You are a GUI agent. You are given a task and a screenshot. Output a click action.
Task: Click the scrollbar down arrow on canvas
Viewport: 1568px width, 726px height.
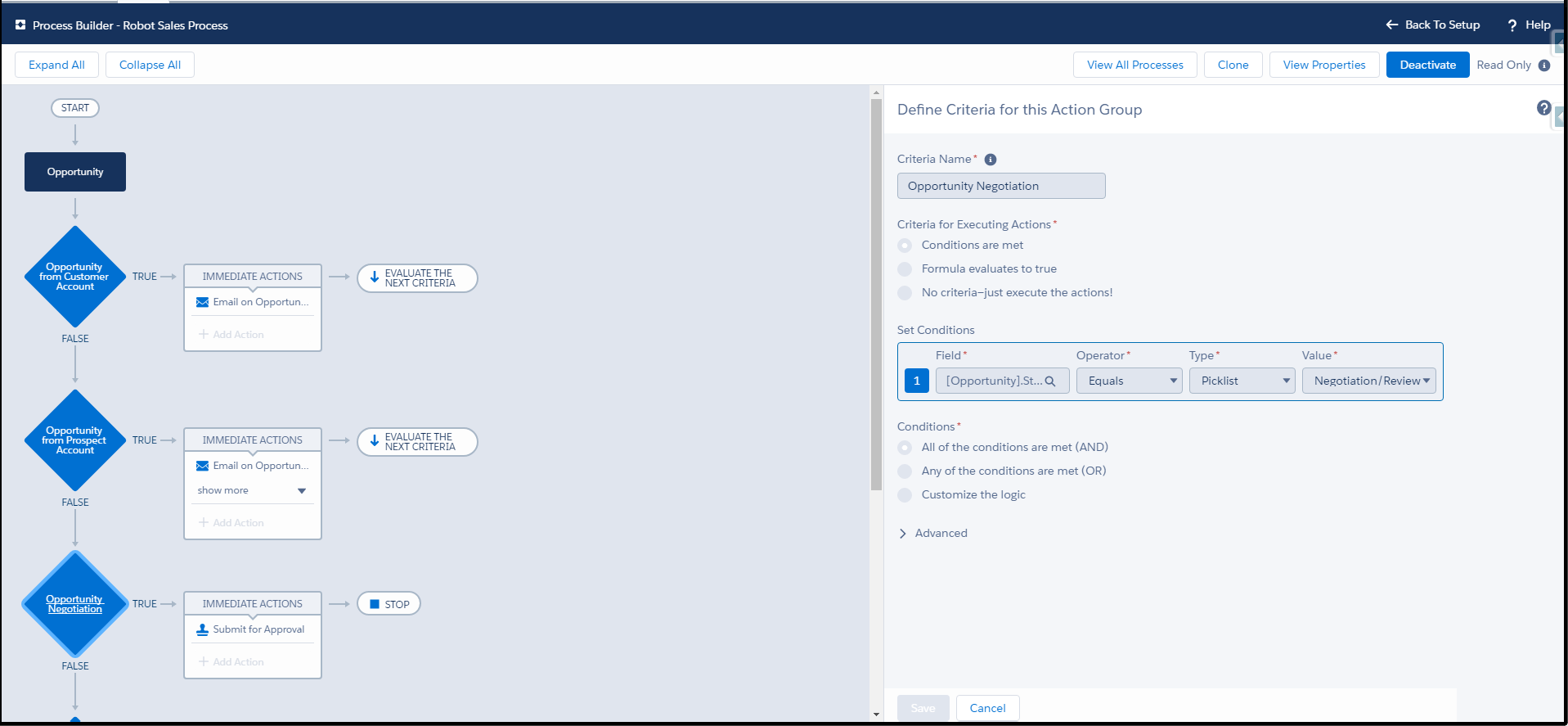tap(876, 715)
